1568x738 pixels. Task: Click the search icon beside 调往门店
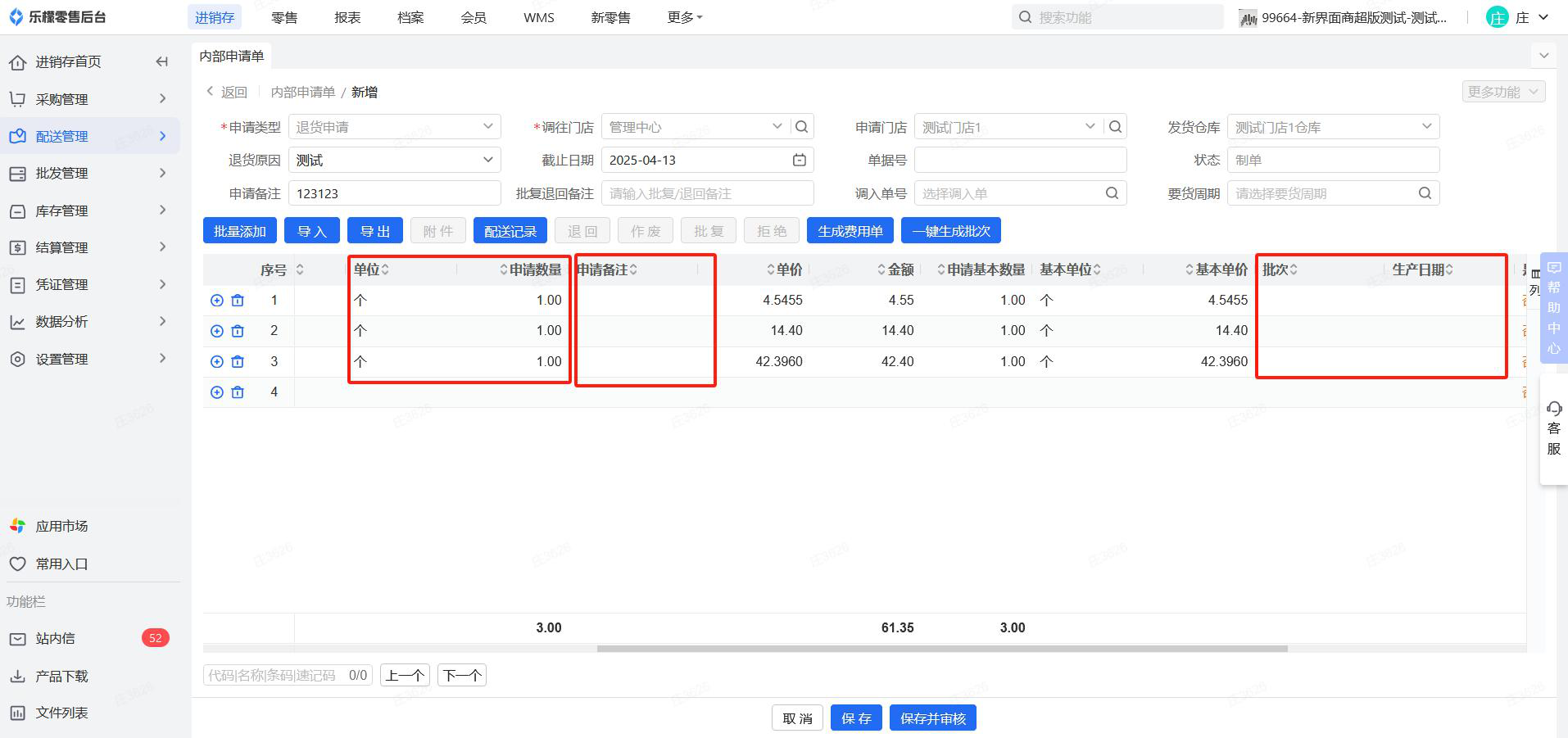coord(802,127)
